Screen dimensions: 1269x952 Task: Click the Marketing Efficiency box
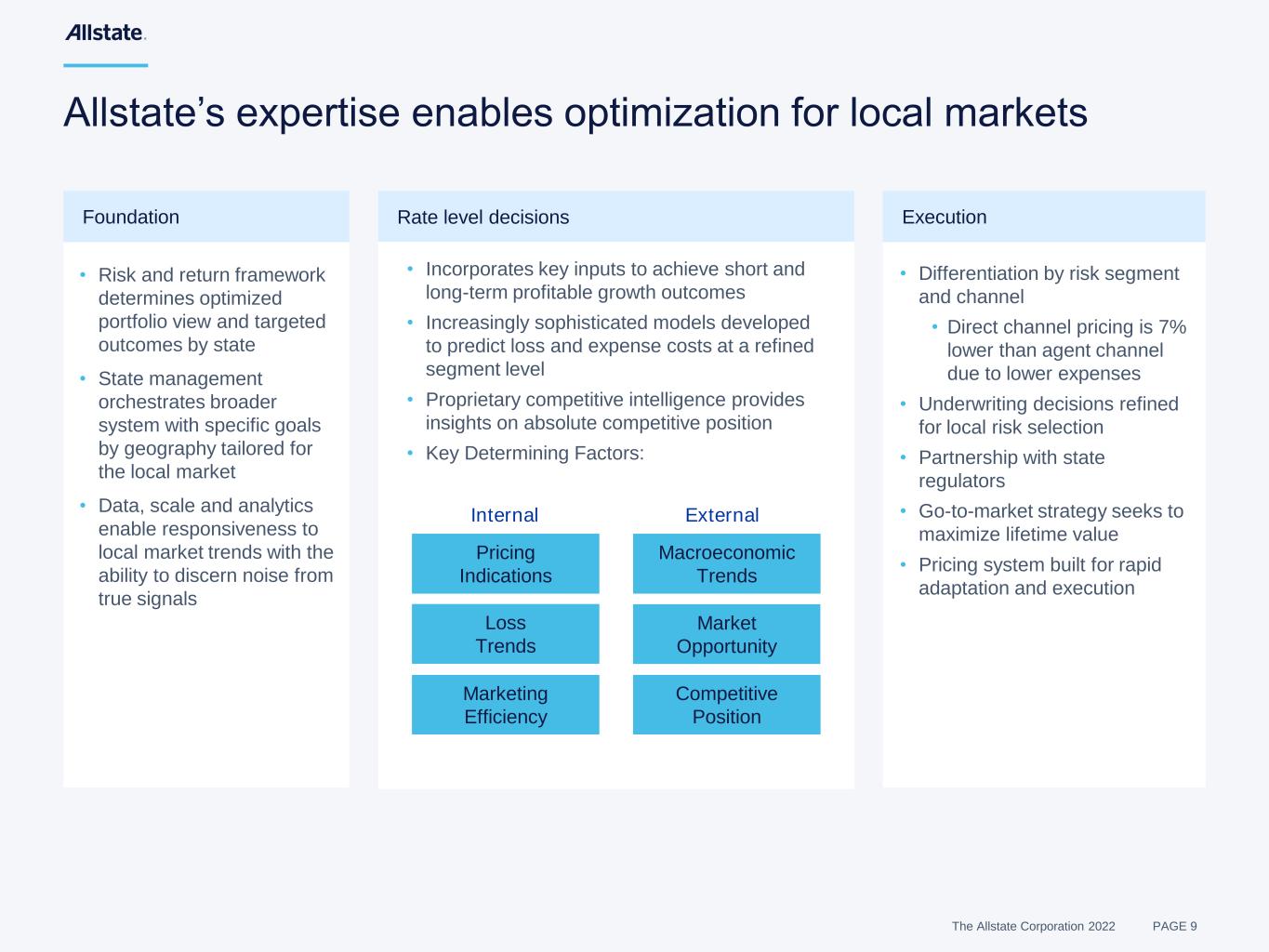[x=505, y=705]
